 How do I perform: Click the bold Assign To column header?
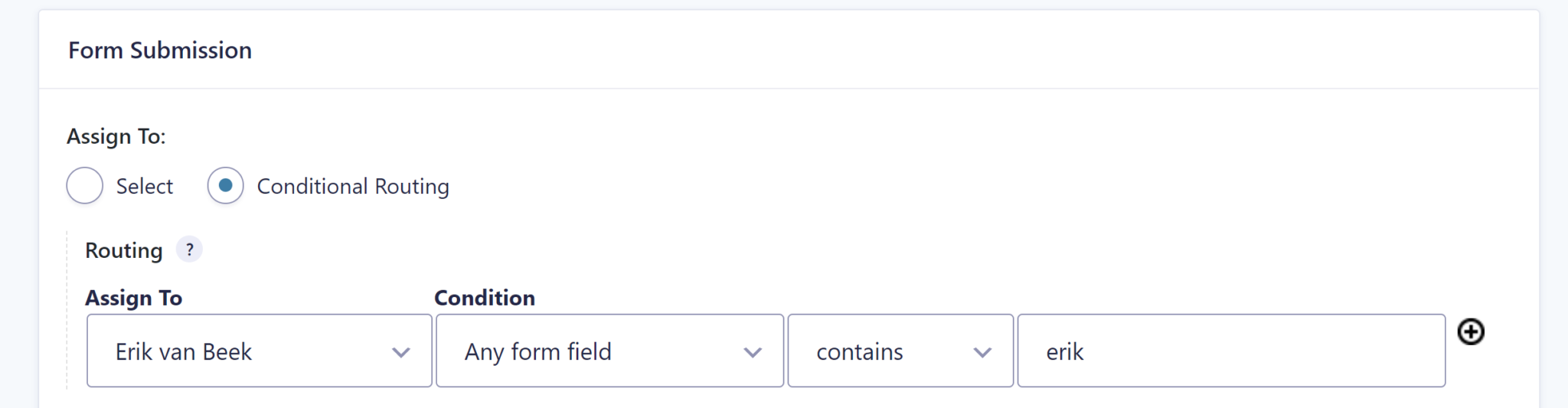coord(133,298)
